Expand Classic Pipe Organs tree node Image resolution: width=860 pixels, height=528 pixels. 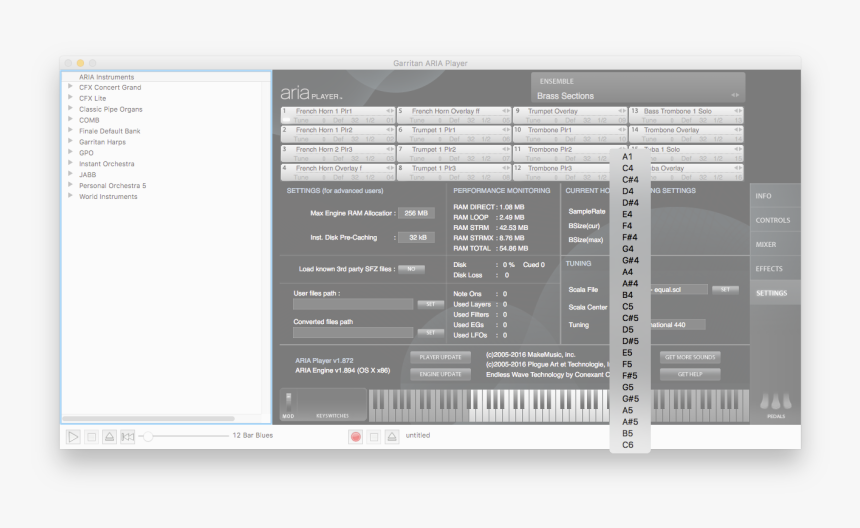pos(70,109)
